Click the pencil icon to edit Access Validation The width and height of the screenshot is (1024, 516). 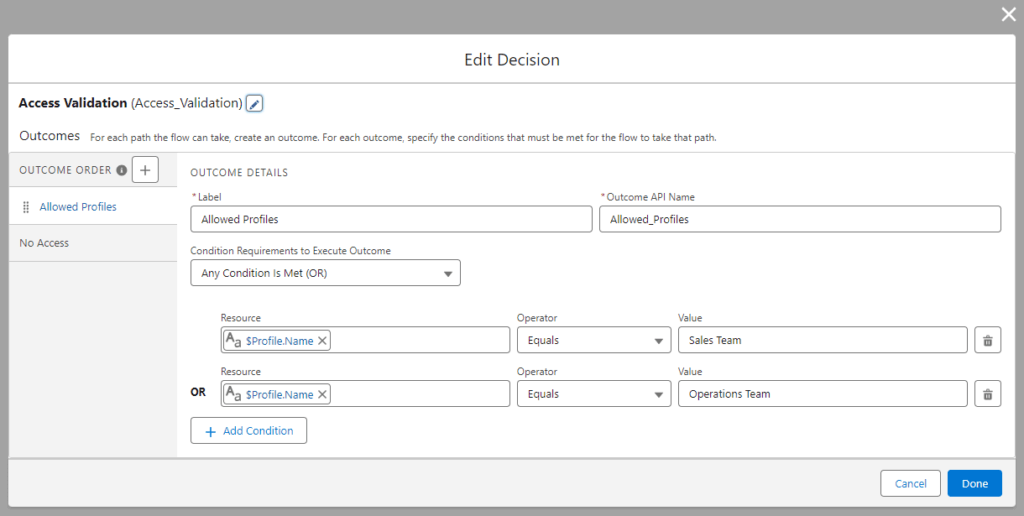(x=254, y=104)
